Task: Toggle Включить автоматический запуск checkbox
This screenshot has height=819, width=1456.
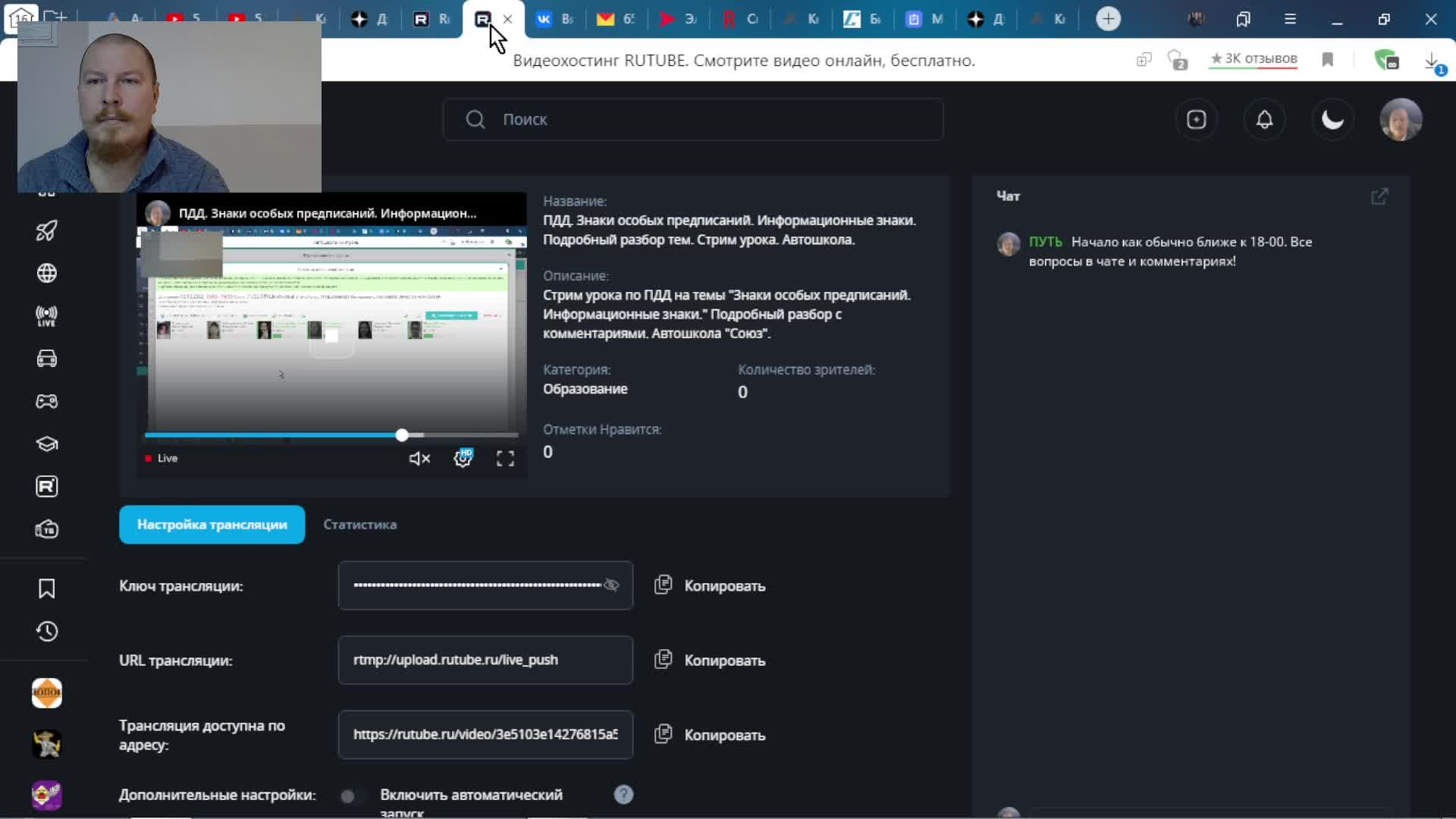Action: 348,795
